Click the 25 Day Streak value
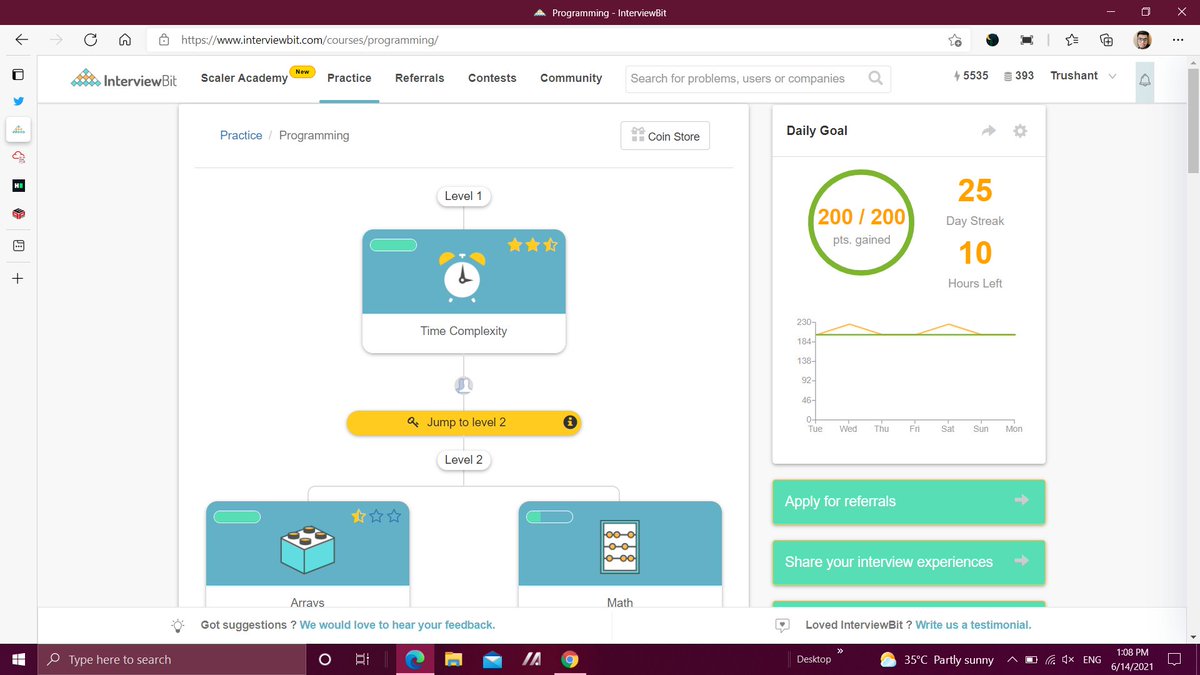The width and height of the screenshot is (1200, 675). (x=975, y=190)
